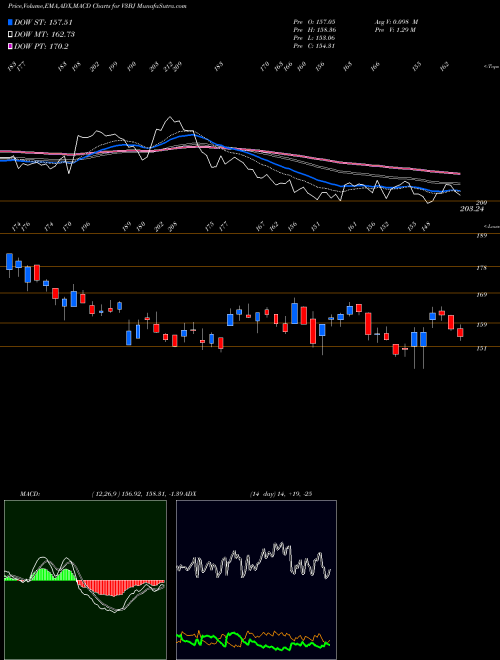The height and width of the screenshot is (660, 500).
Task: Open the ADX indicator chart panel
Action: pyautogui.click(x=256, y=580)
